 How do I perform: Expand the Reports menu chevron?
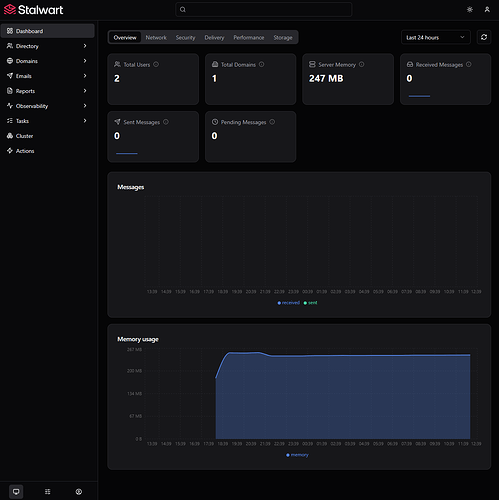pos(85,91)
